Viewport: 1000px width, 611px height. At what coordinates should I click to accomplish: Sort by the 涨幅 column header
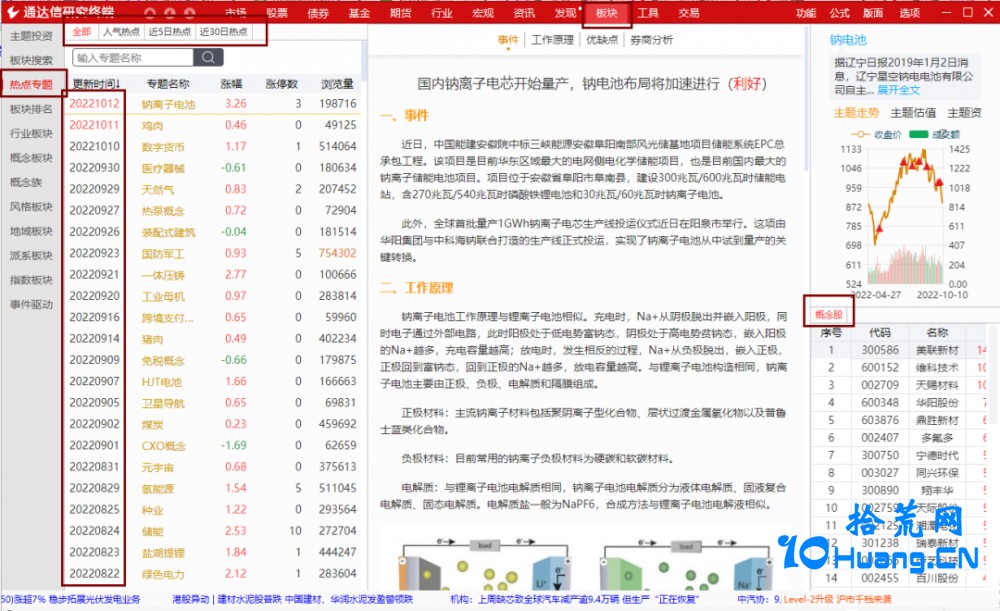(232, 84)
